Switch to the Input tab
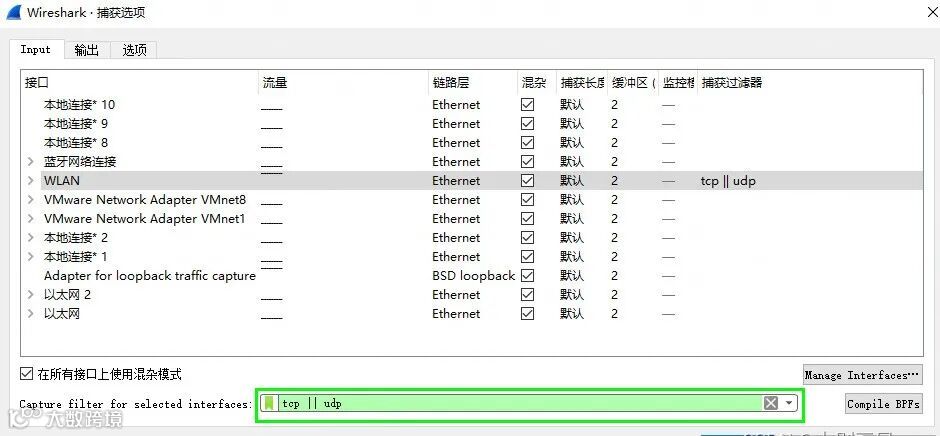 pyautogui.click(x=35, y=49)
